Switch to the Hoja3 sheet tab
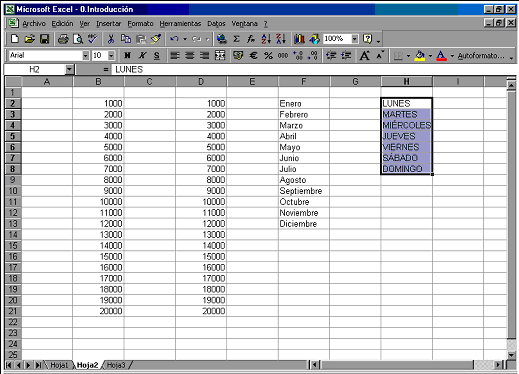 click(x=116, y=365)
